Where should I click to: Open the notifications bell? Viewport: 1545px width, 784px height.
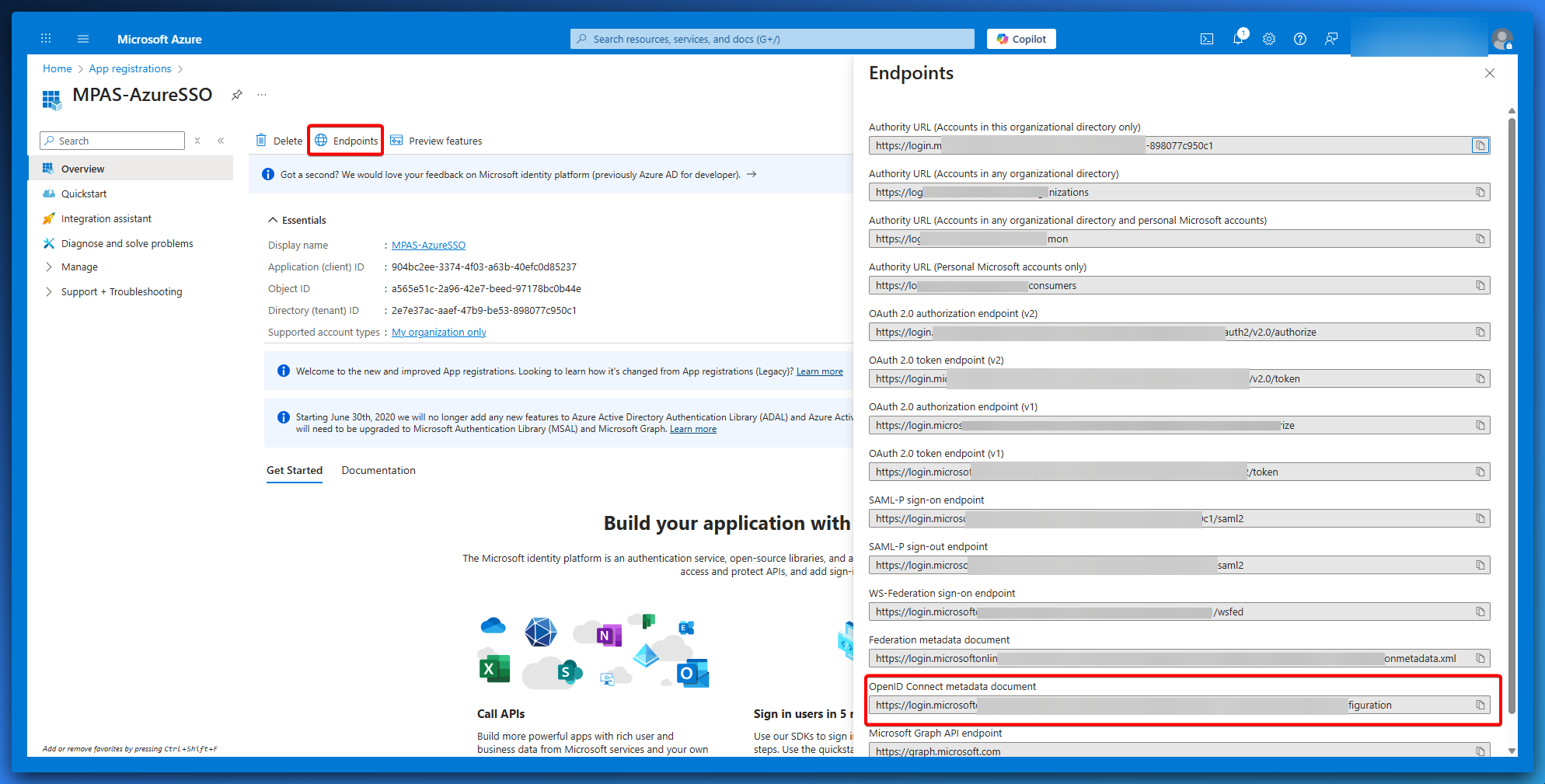click(x=1238, y=38)
